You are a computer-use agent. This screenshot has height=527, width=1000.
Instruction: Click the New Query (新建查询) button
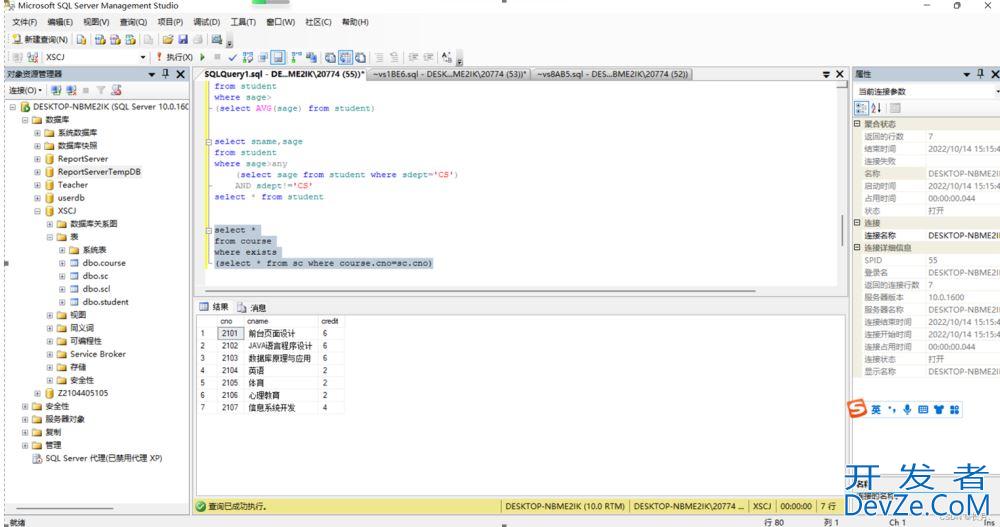tap(40, 40)
